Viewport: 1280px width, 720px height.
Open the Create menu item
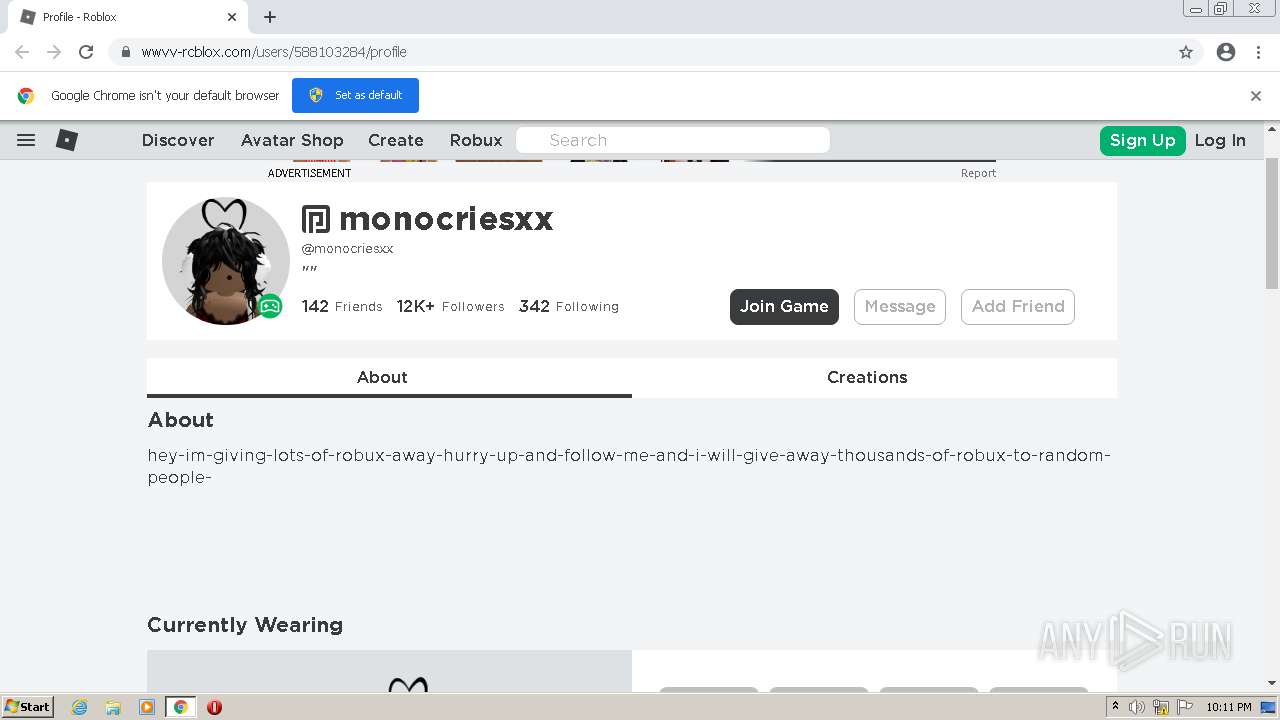point(396,140)
